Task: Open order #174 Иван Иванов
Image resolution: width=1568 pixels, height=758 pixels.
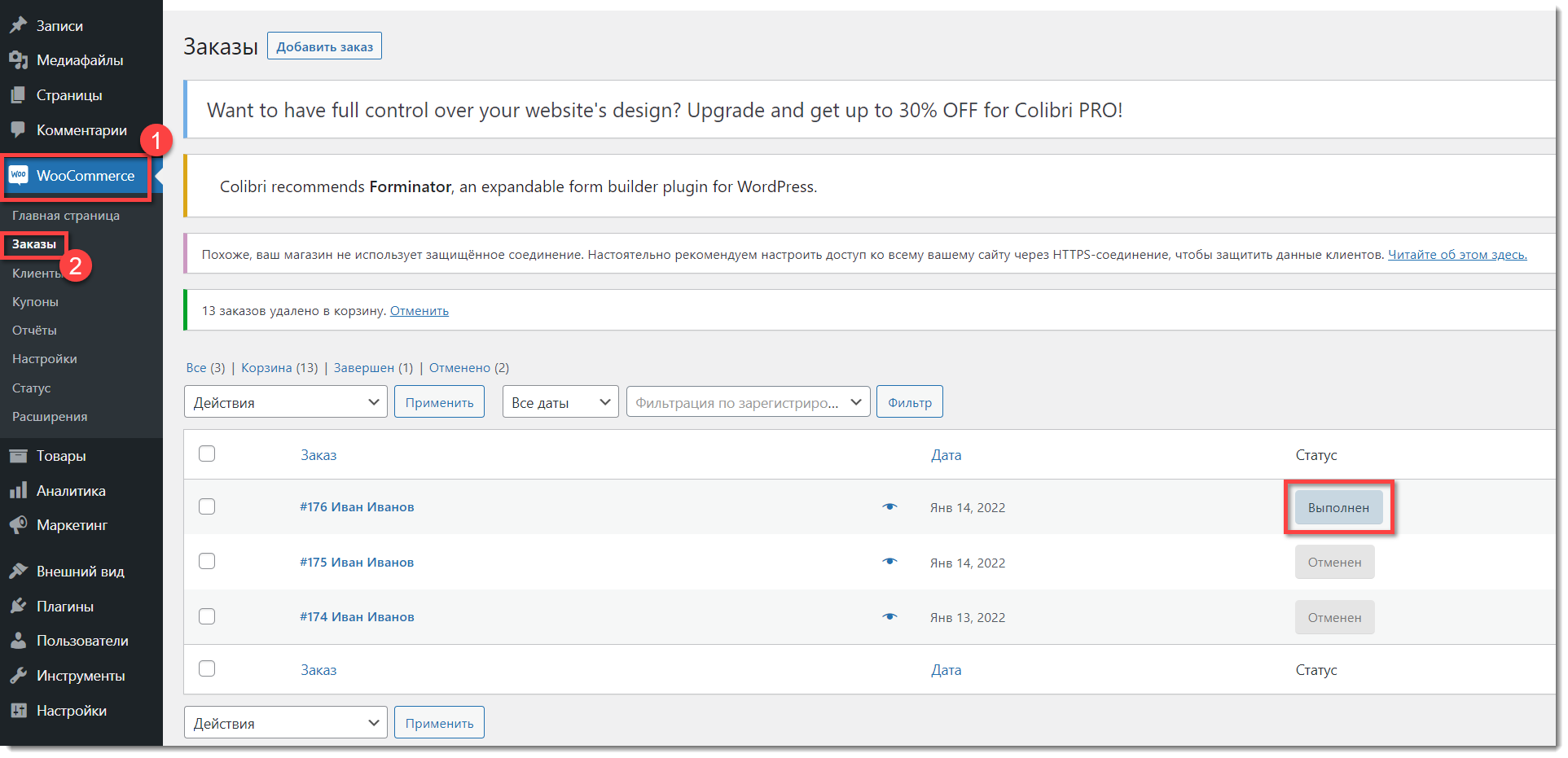Action: coord(357,616)
